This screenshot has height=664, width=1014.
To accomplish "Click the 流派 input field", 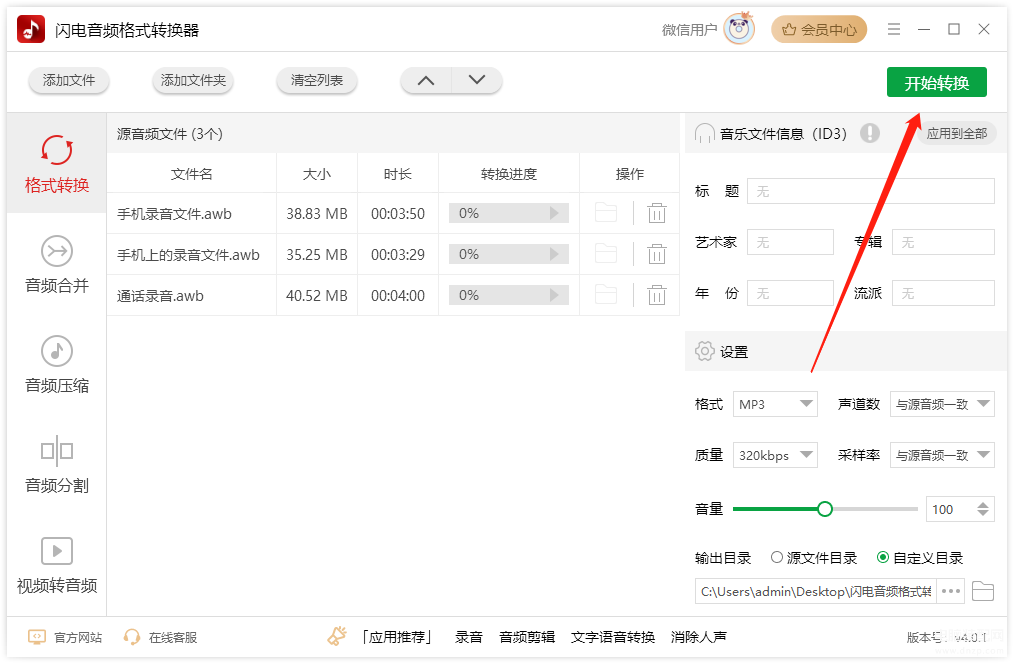I will point(943,293).
